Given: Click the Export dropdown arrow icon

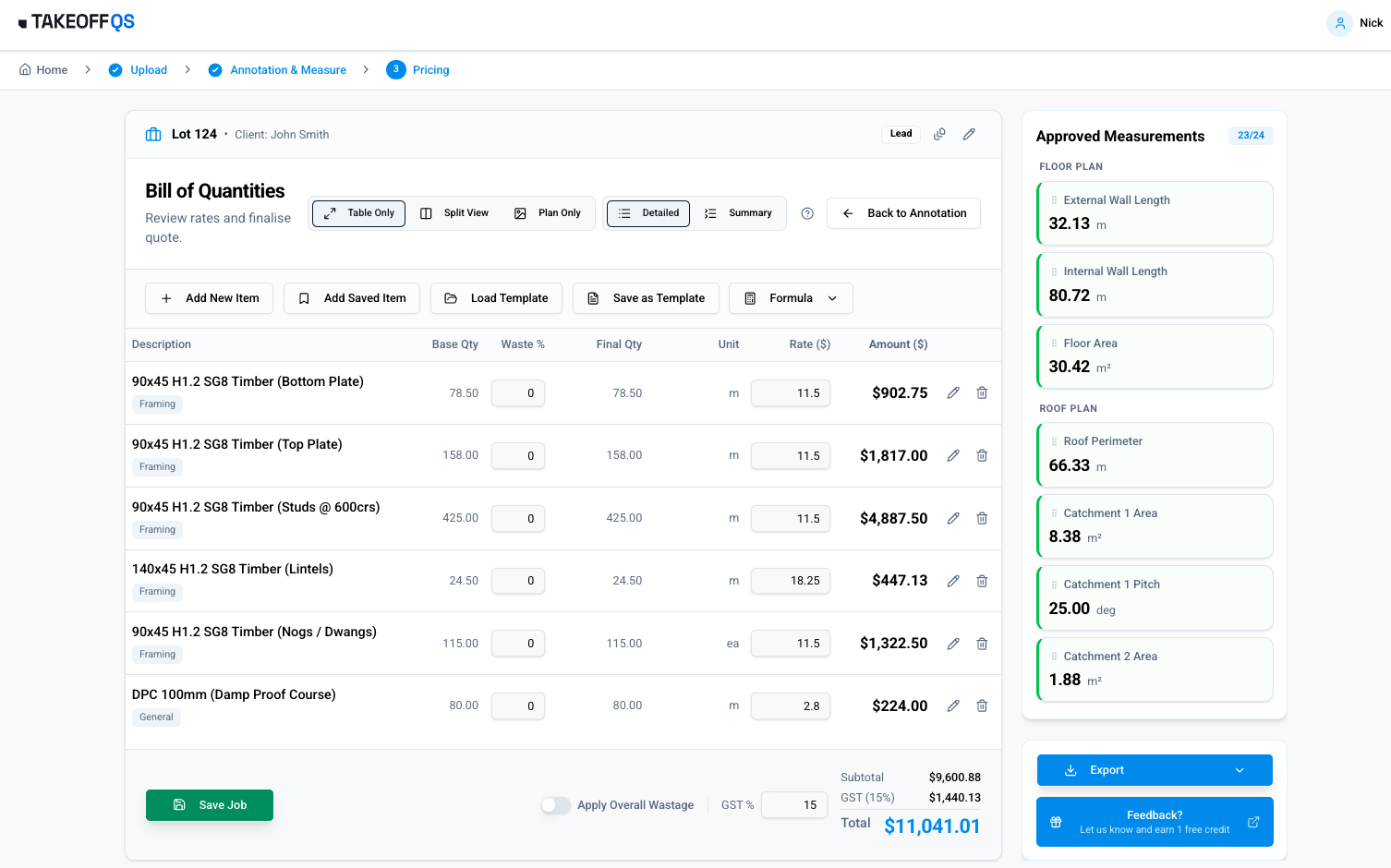Looking at the screenshot, I should coord(1240,769).
